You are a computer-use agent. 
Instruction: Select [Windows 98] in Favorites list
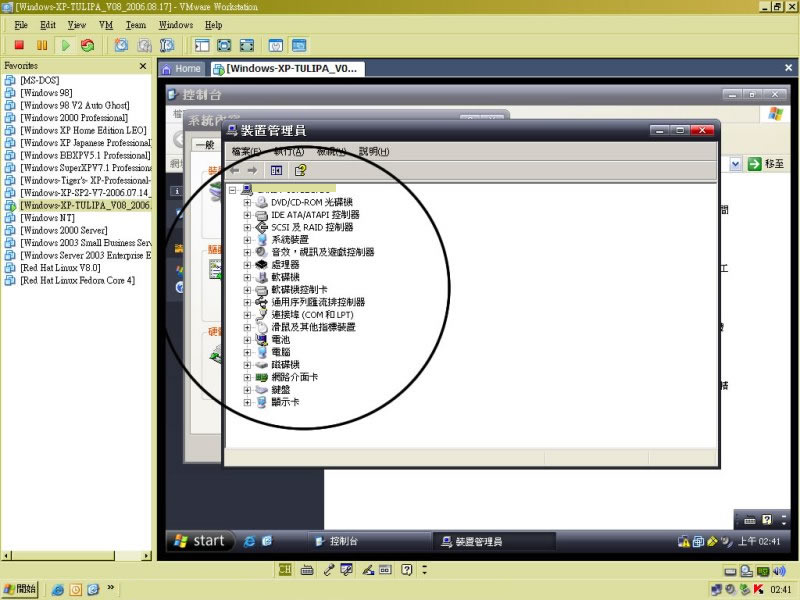(x=46, y=93)
